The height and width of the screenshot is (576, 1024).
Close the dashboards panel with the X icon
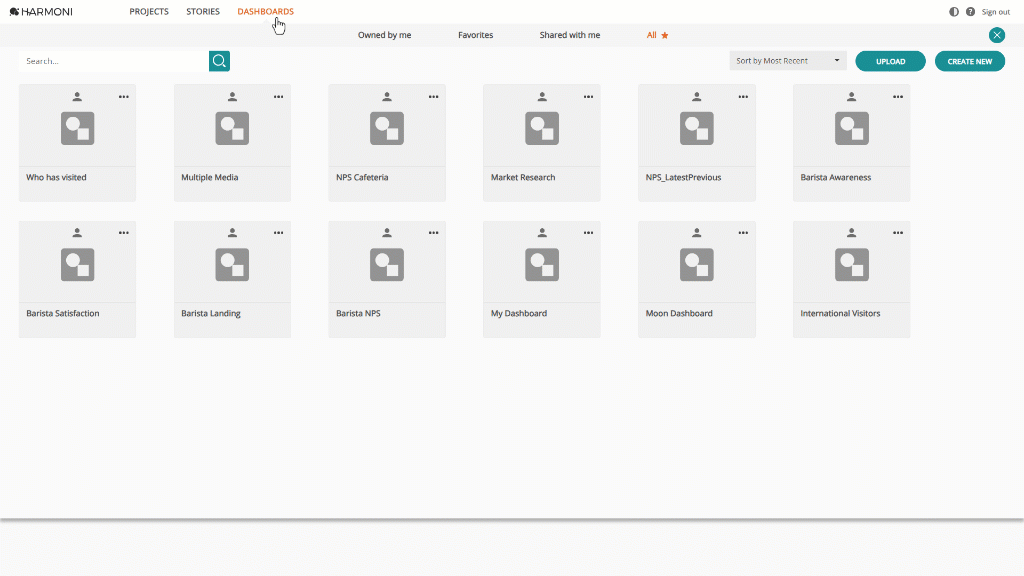point(997,35)
